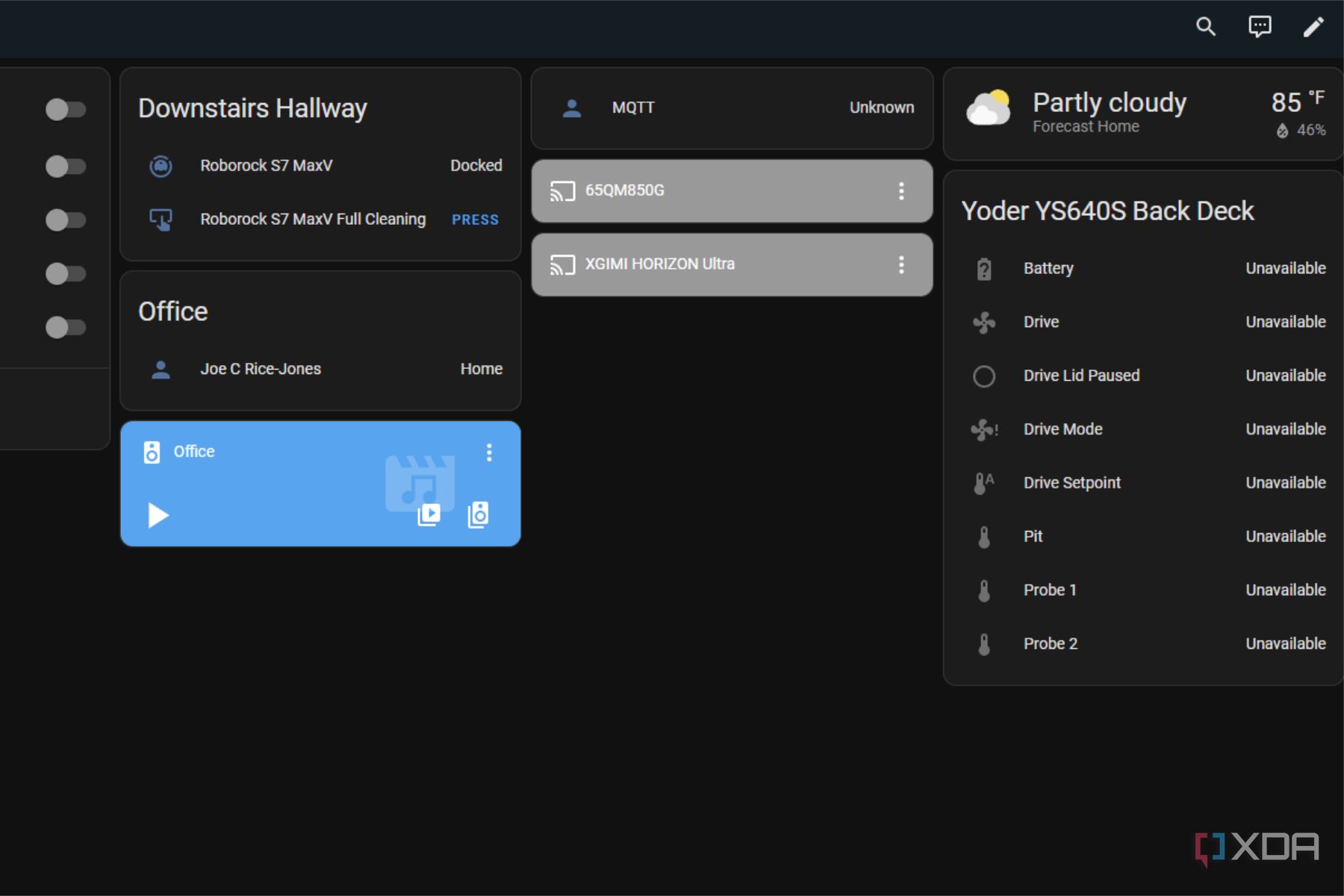Click the Unknown state for MQTT
The height and width of the screenshot is (896, 1344).
pyautogui.click(x=882, y=108)
